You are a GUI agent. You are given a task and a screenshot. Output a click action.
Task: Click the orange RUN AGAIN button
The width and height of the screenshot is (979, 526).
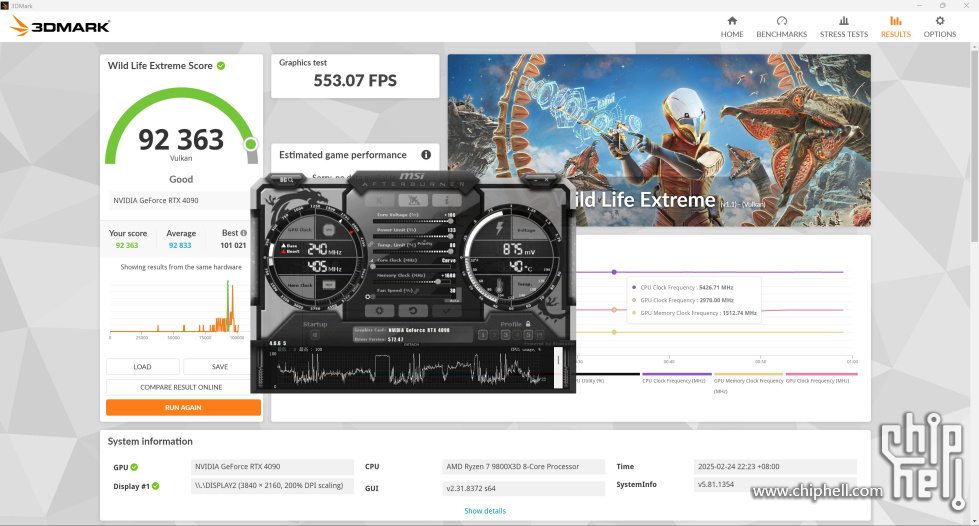click(x=183, y=407)
